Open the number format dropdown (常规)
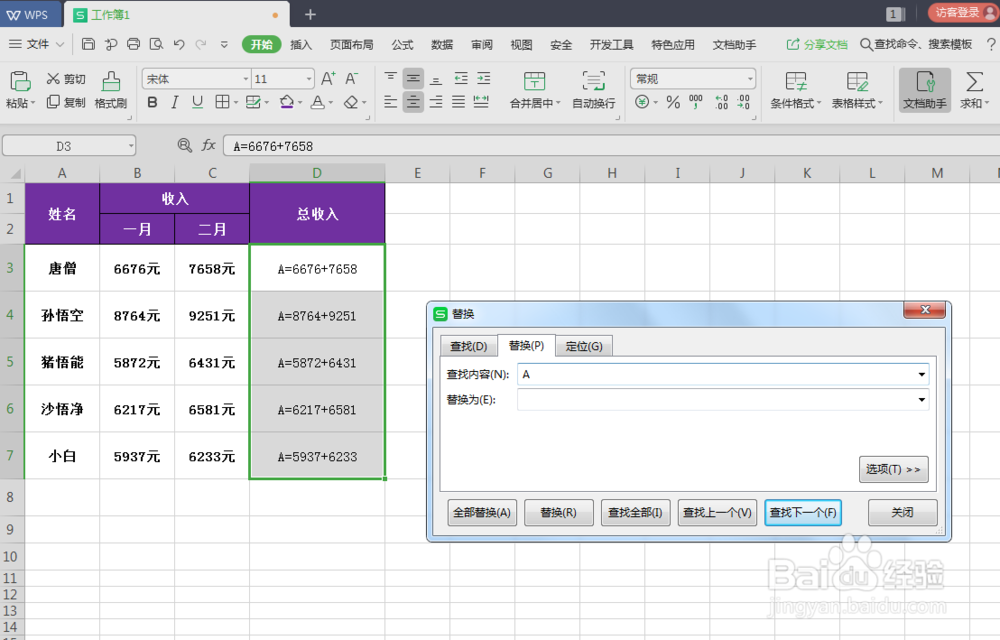 pos(750,79)
